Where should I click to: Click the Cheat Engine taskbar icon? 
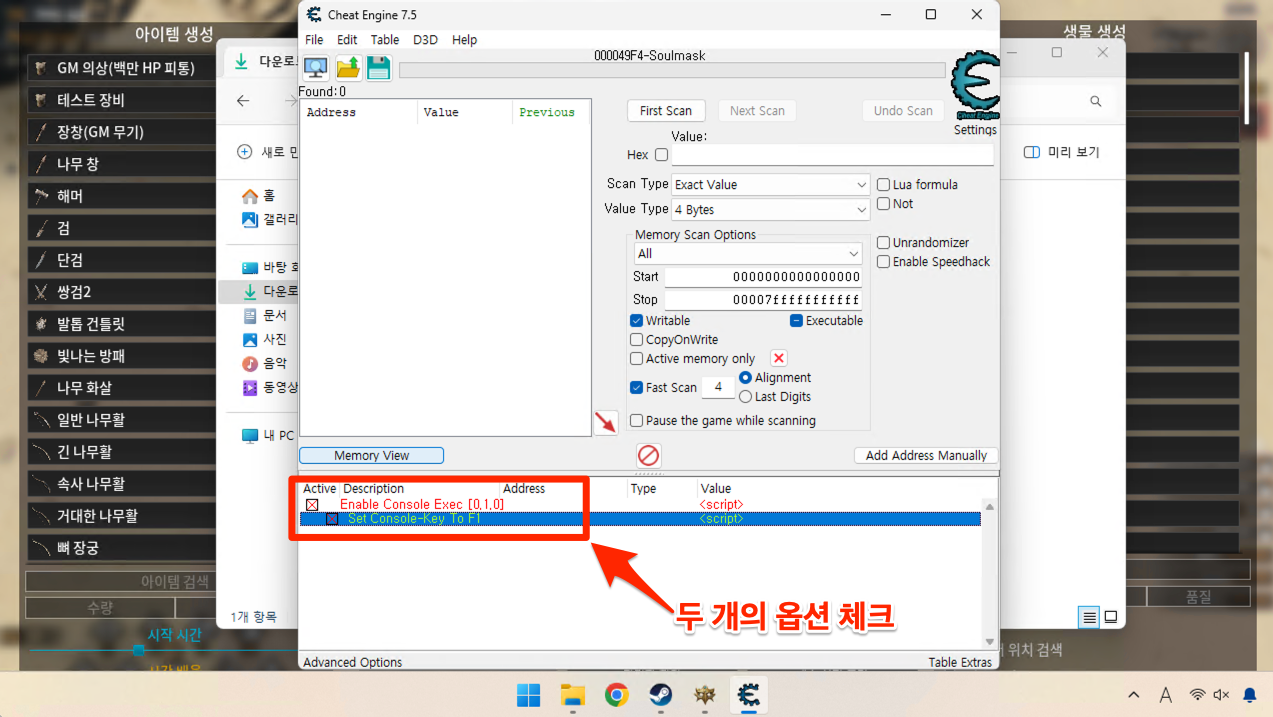(x=748, y=695)
